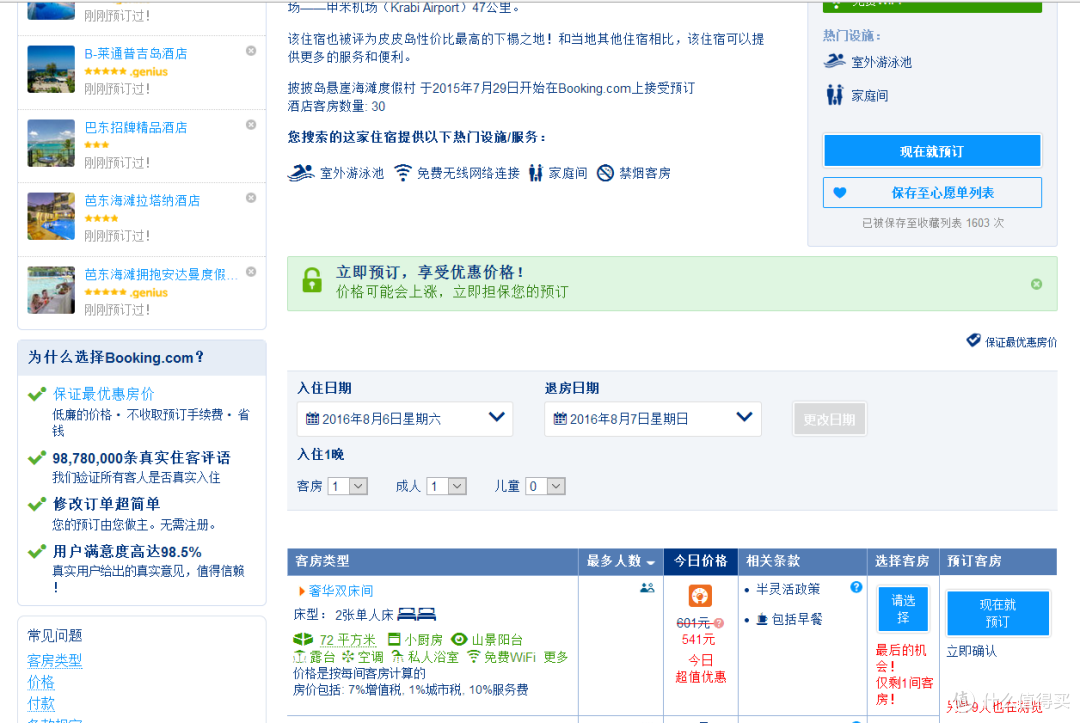1080x723 pixels.
Task: Click calendar icon in check-out date field
Action: 560,419
